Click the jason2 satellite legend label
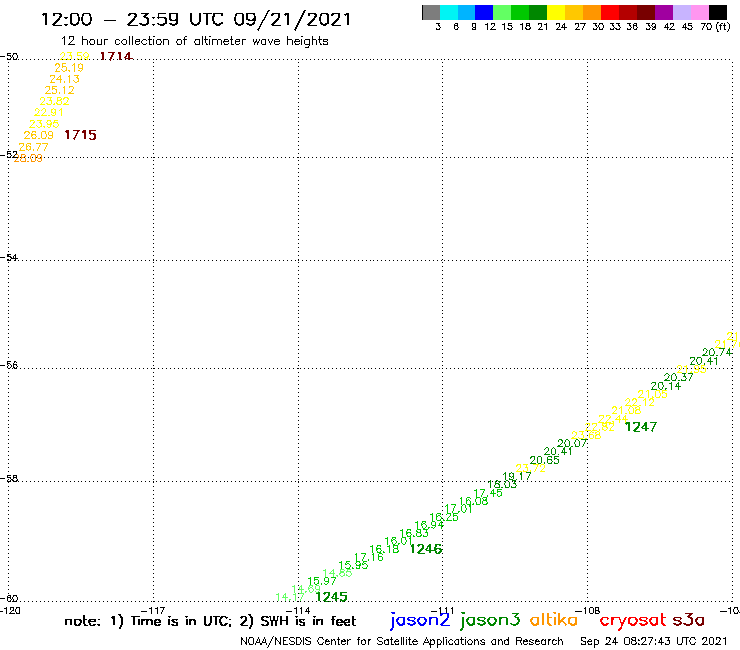Screen dimensions: 740x650 pos(420,620)
